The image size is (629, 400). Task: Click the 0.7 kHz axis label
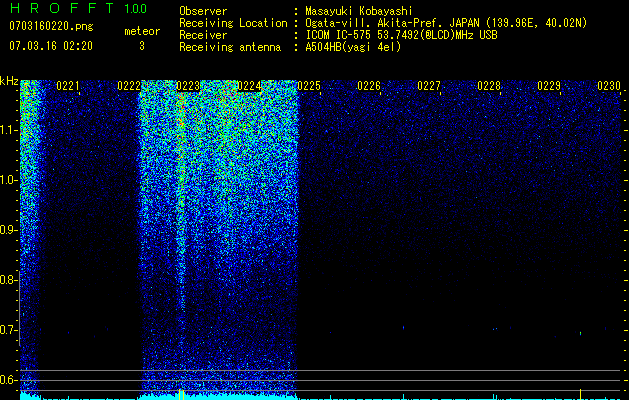pos(9,330)
